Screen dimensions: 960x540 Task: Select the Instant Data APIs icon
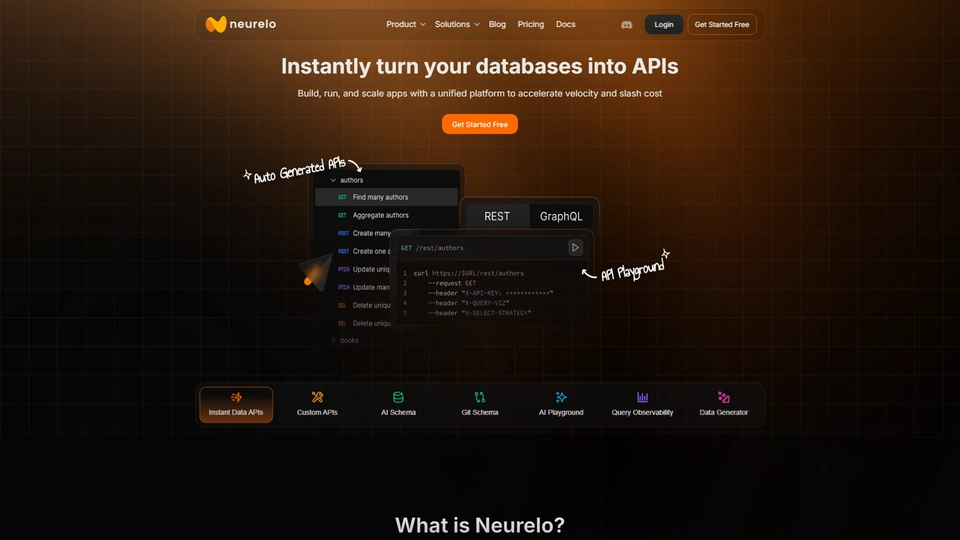coord(236,397)
